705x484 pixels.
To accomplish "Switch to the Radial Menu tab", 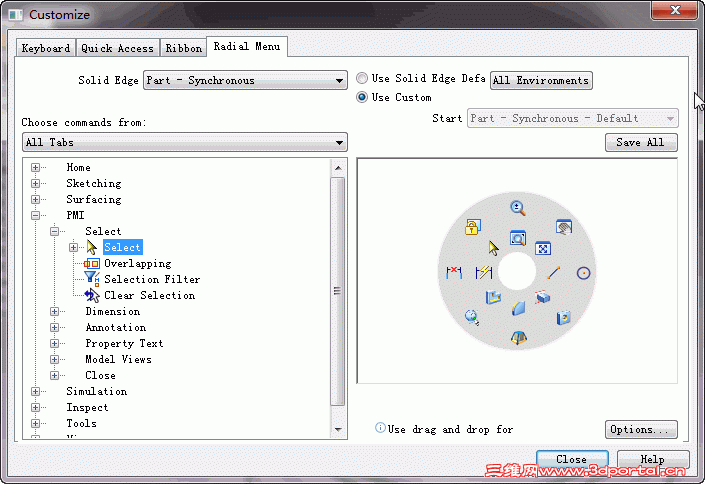I will click(x=247, y=46).
